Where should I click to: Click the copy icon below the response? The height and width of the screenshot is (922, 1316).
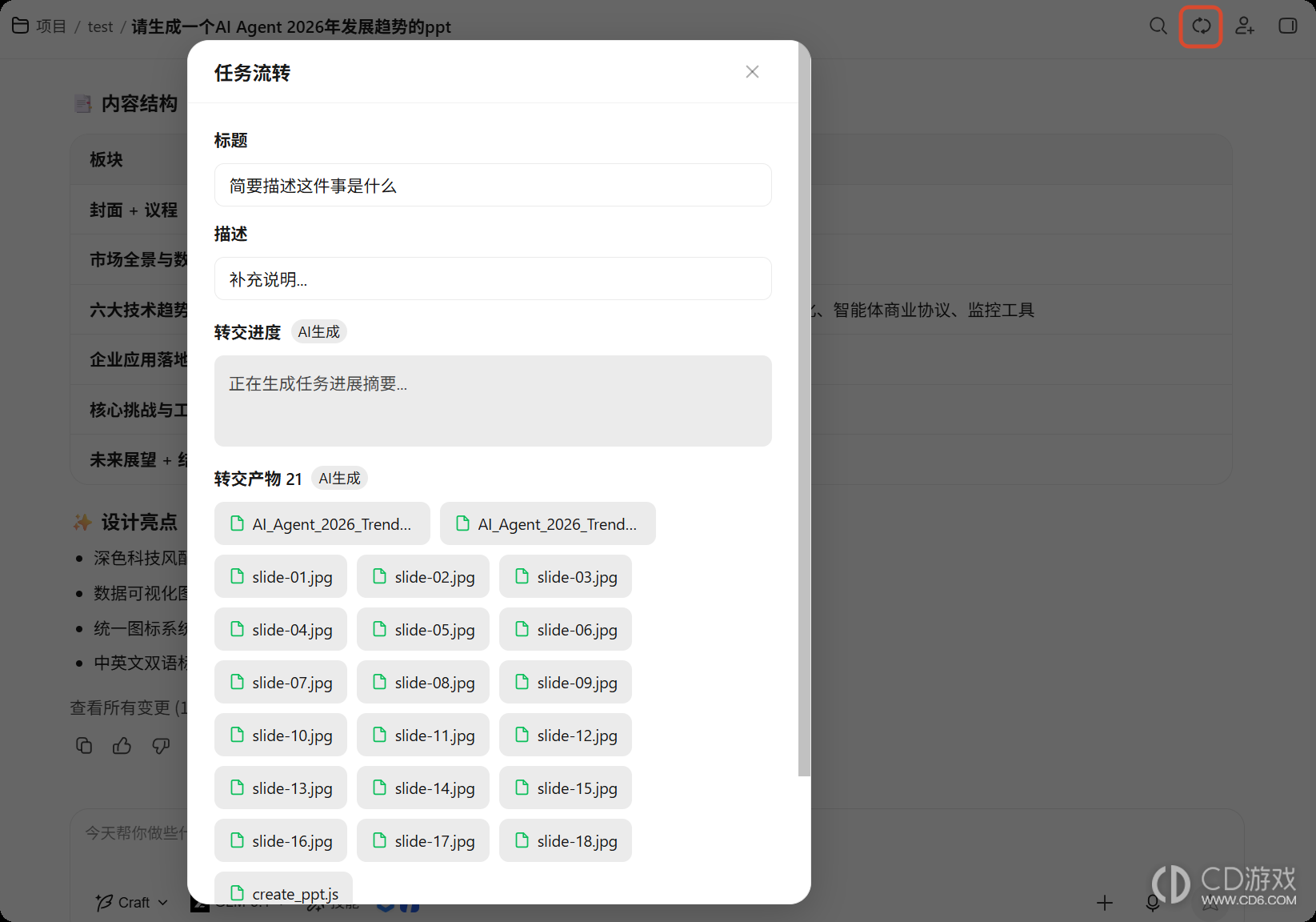click(84, 746)
